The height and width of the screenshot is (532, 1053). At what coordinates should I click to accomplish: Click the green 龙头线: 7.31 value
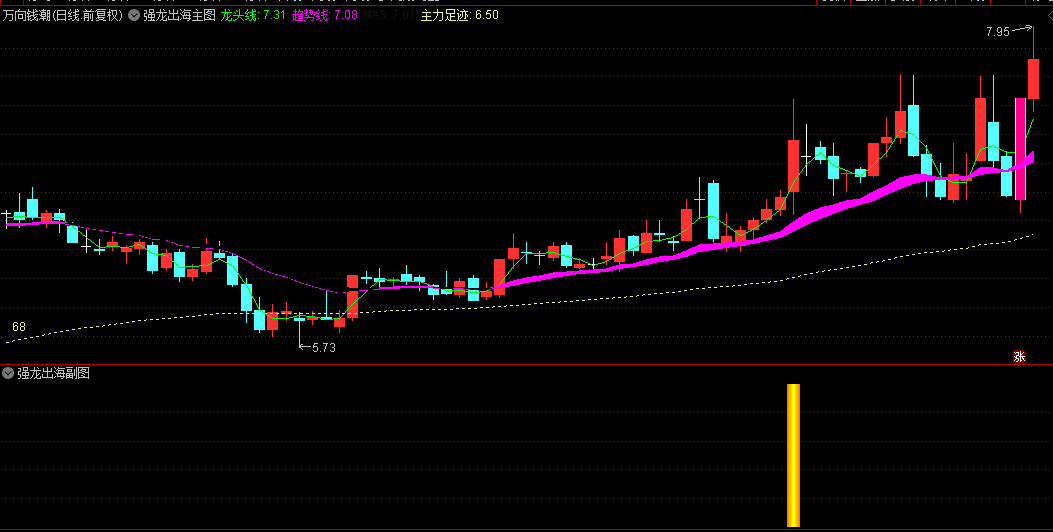click(x=253, y=15)
